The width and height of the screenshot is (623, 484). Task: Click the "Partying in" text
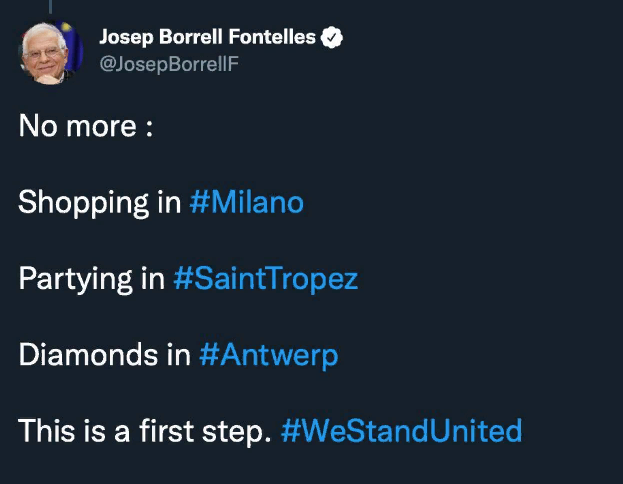91,279
